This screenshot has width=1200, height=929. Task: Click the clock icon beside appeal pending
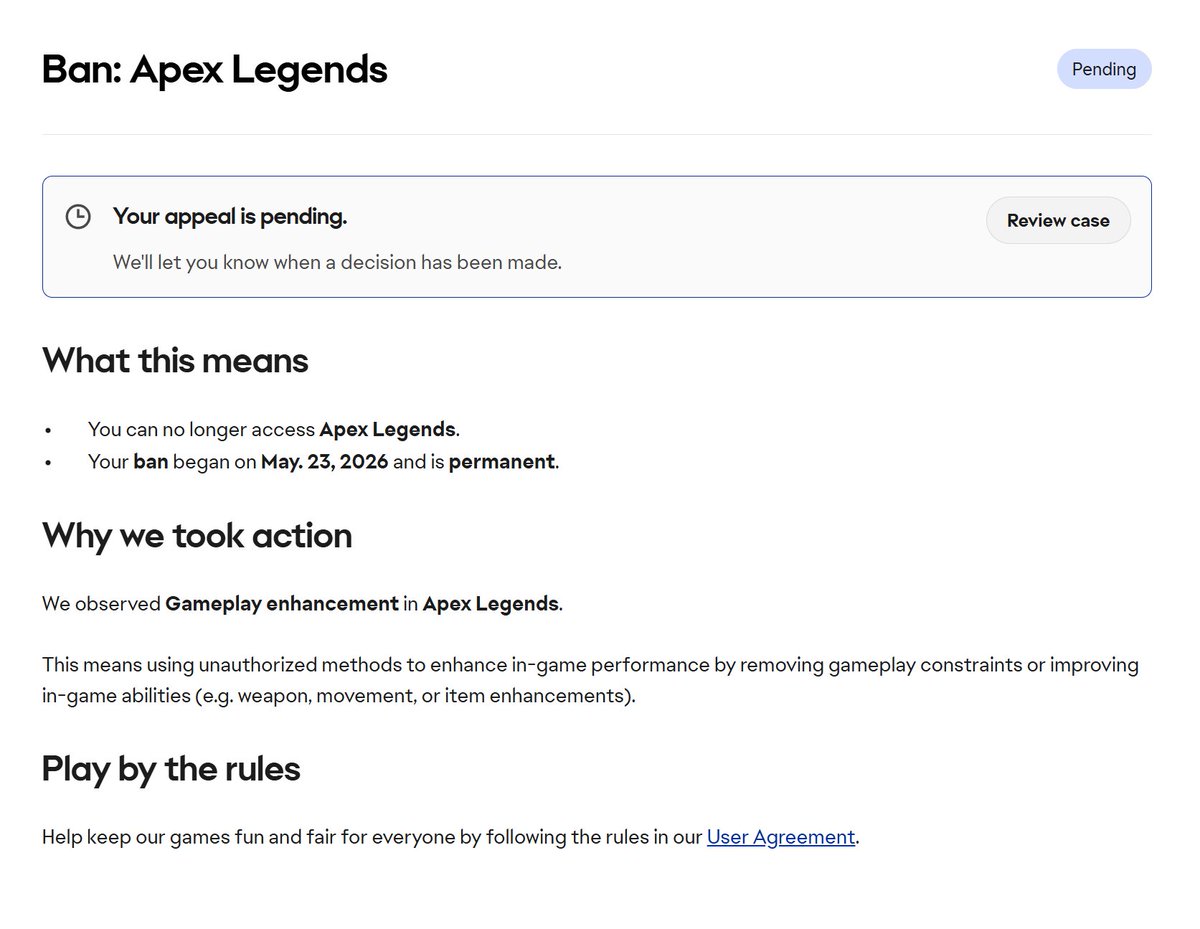tap(78, 216)
